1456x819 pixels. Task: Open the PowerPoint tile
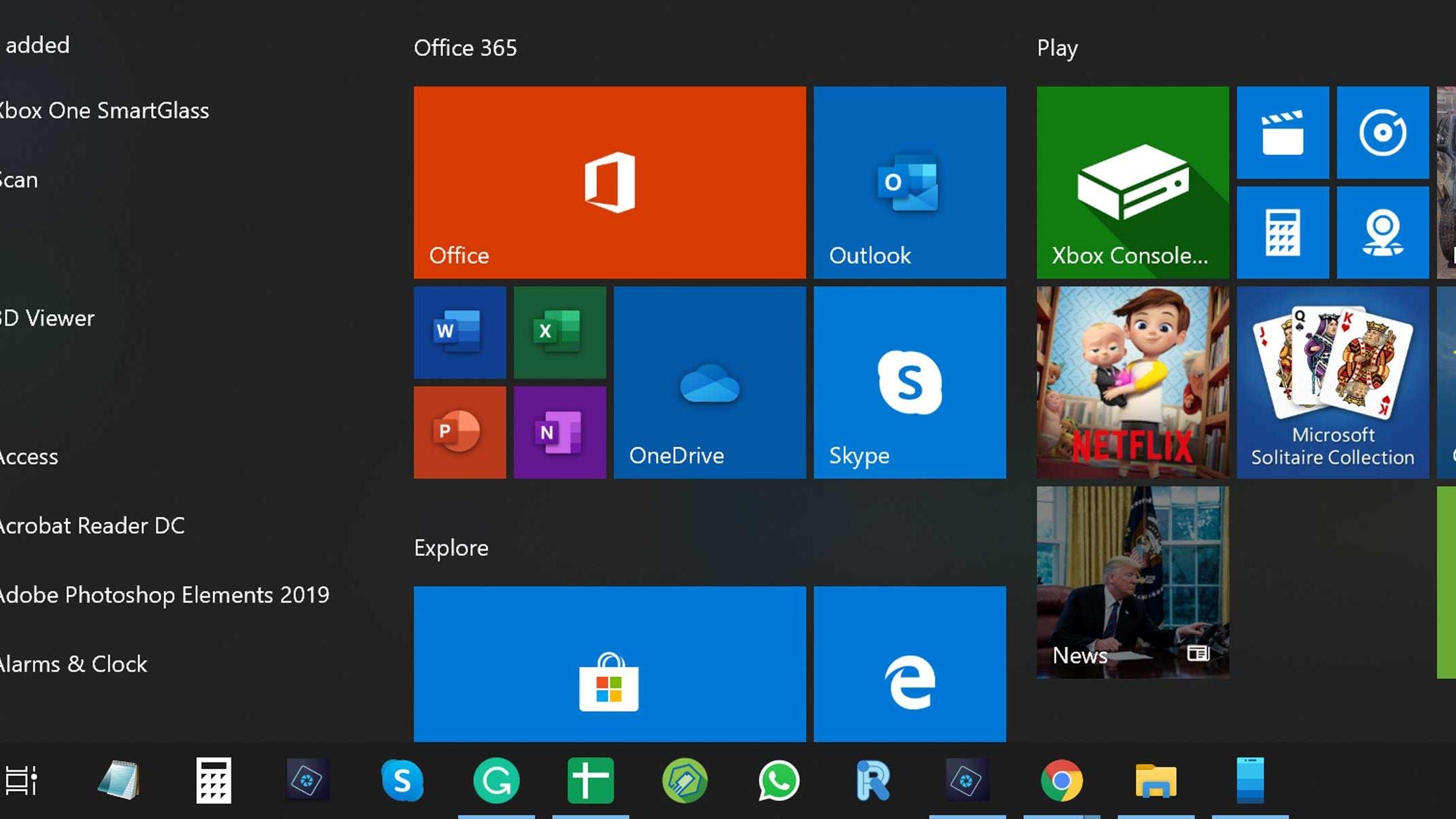[x=460, y=433]
